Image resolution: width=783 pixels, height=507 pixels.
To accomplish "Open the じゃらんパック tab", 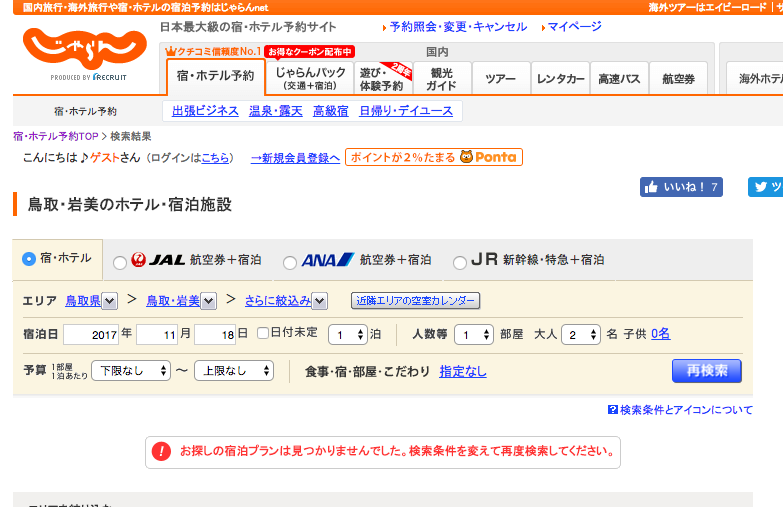I will [x=310, y=78].
